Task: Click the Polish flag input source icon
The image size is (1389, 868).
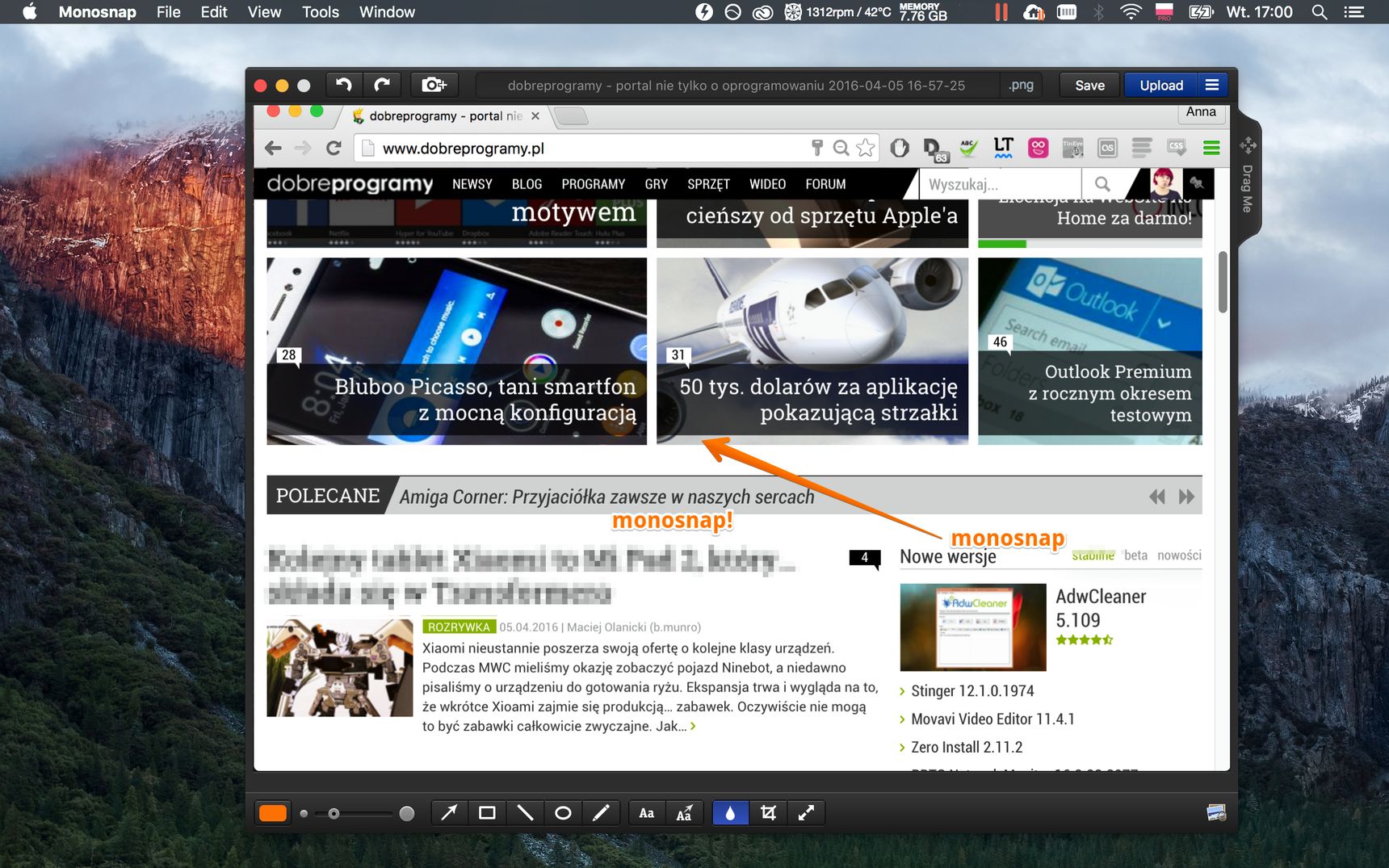Action: [1164, 12]
